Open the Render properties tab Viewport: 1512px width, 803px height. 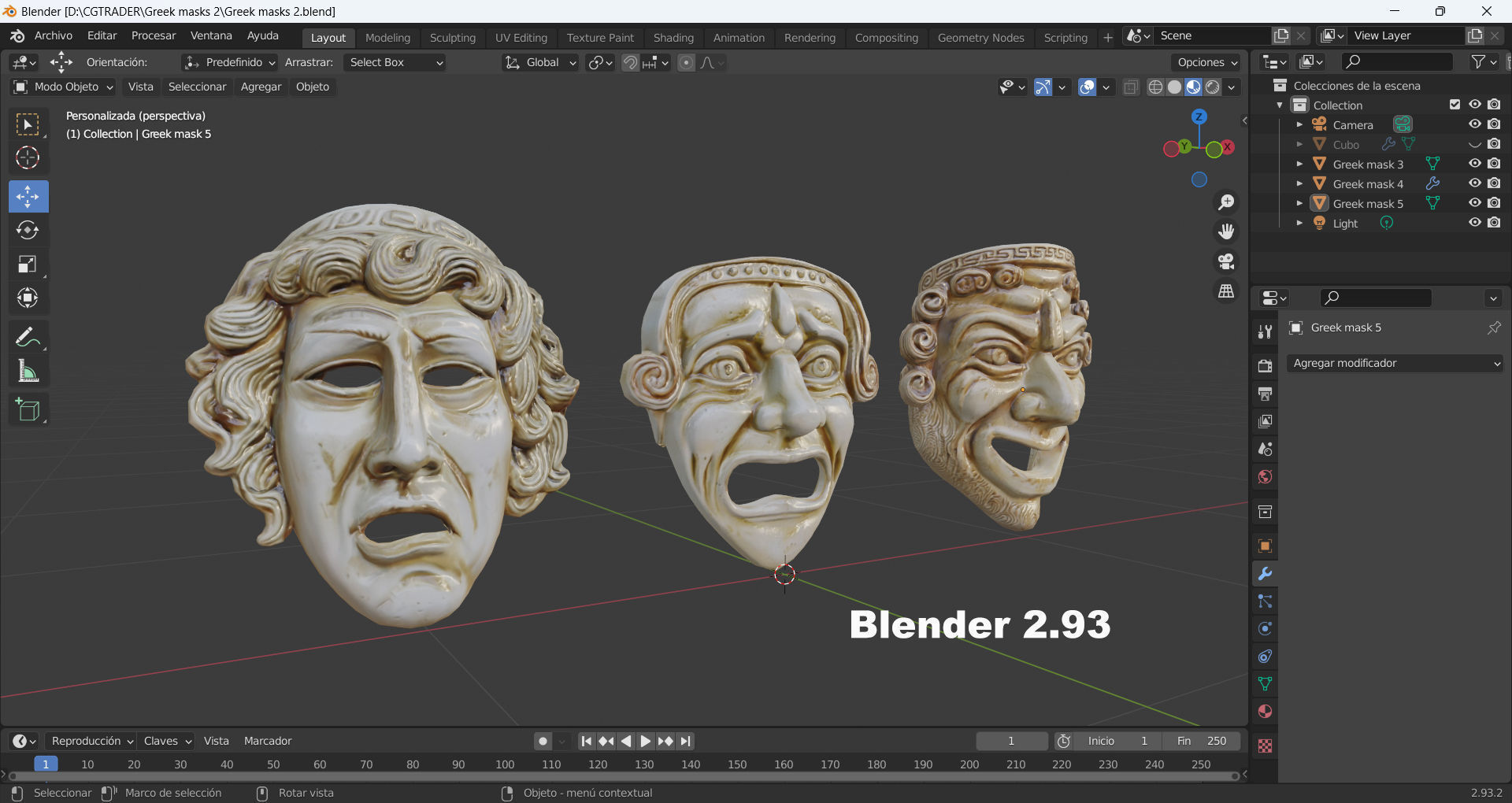(x=1265, y=366)
